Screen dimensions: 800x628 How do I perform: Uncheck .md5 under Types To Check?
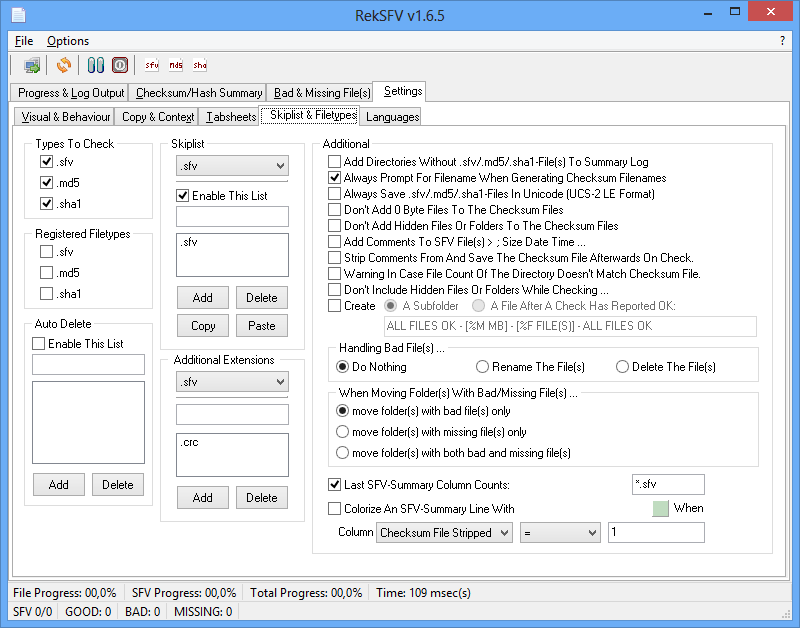click(46, 183)
